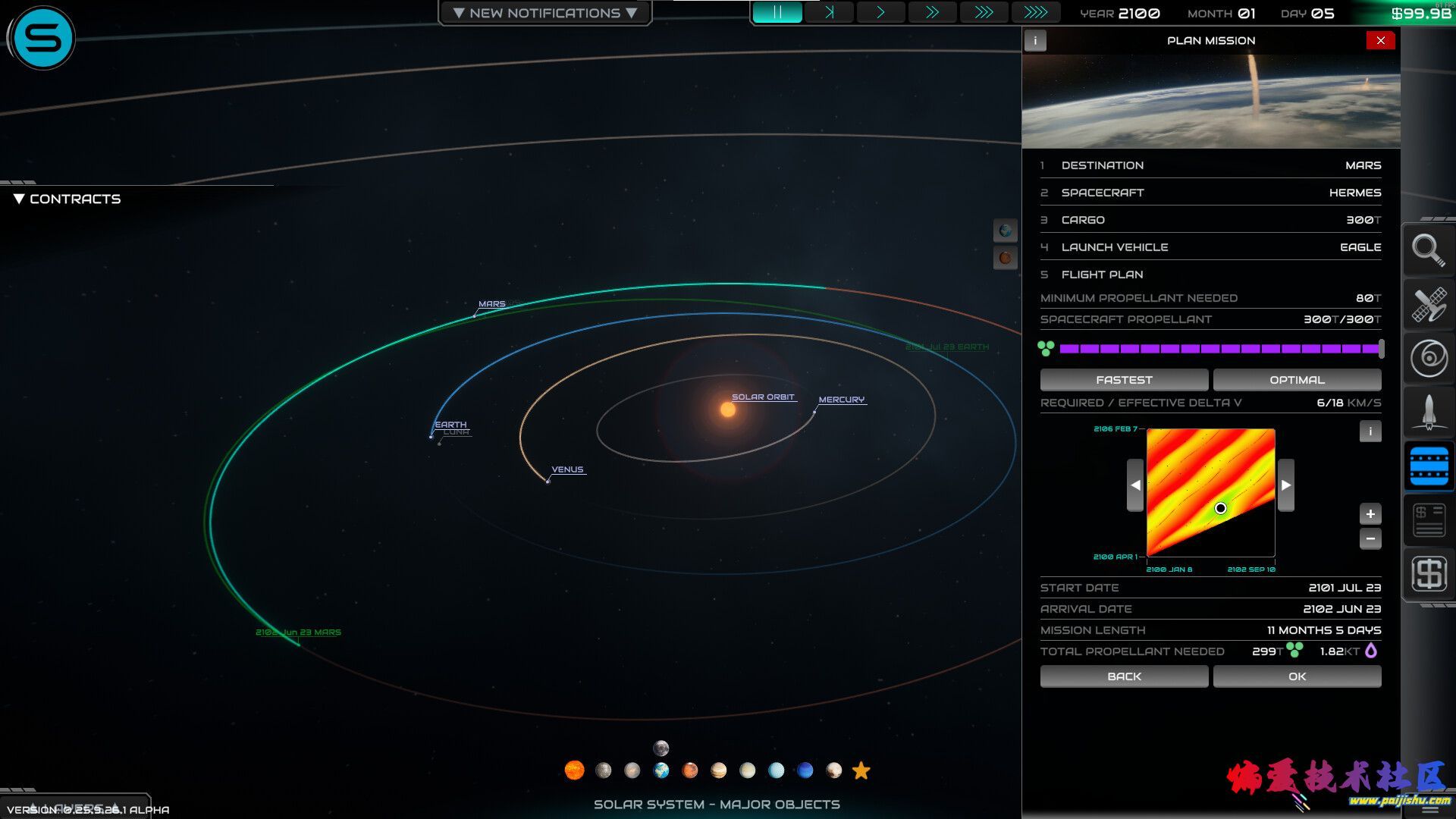The width and height of the screenshot is (1456, 819).
Task: Show Plan Mission info with i button
Action: click(1035, 40)
